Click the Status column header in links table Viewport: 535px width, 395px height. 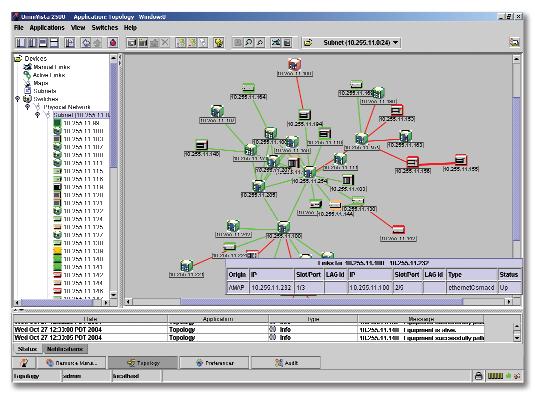tap(509, 275)
